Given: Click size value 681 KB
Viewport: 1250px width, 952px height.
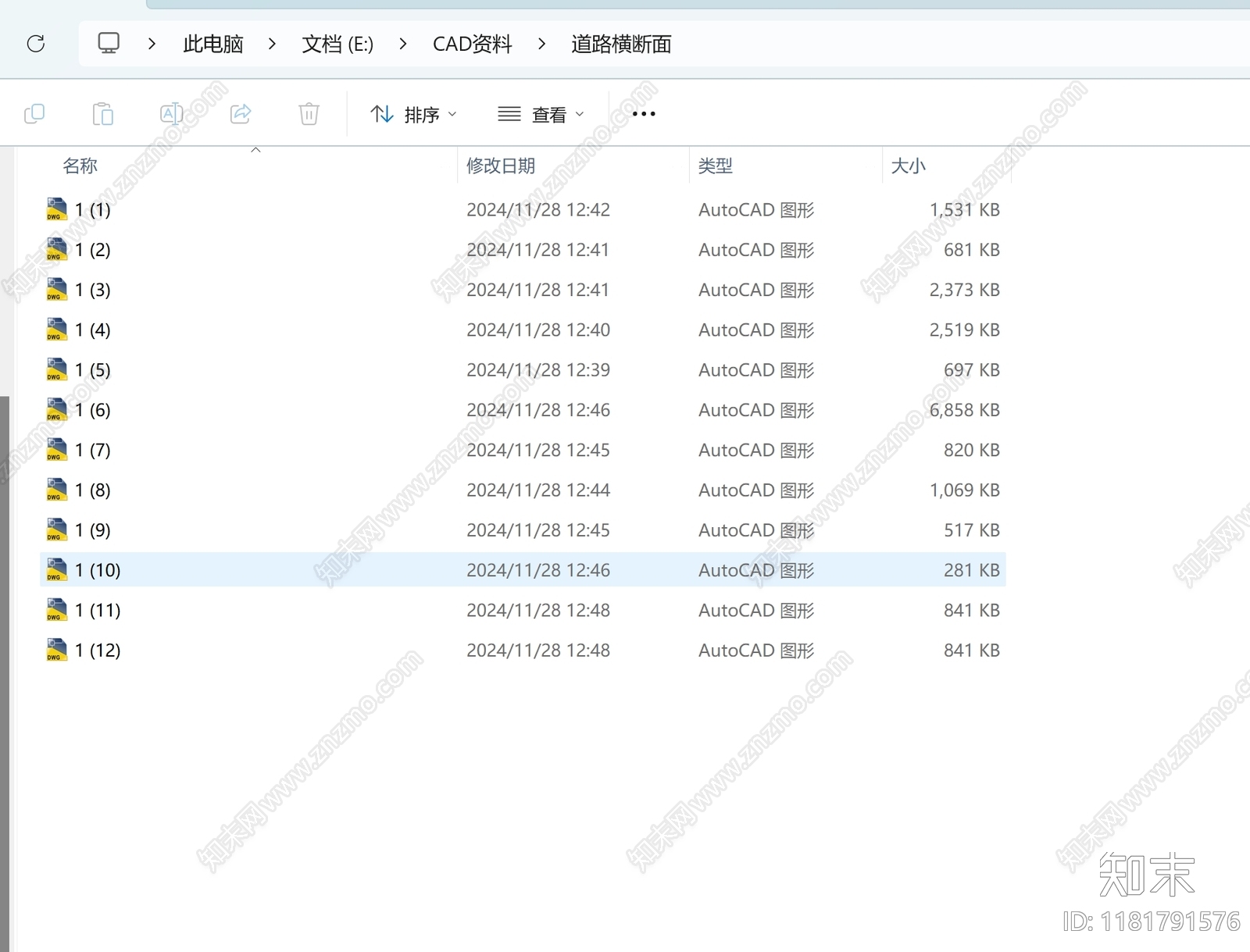Looking at the screenshot, I should pyautogui.click(x=972, y=249).
